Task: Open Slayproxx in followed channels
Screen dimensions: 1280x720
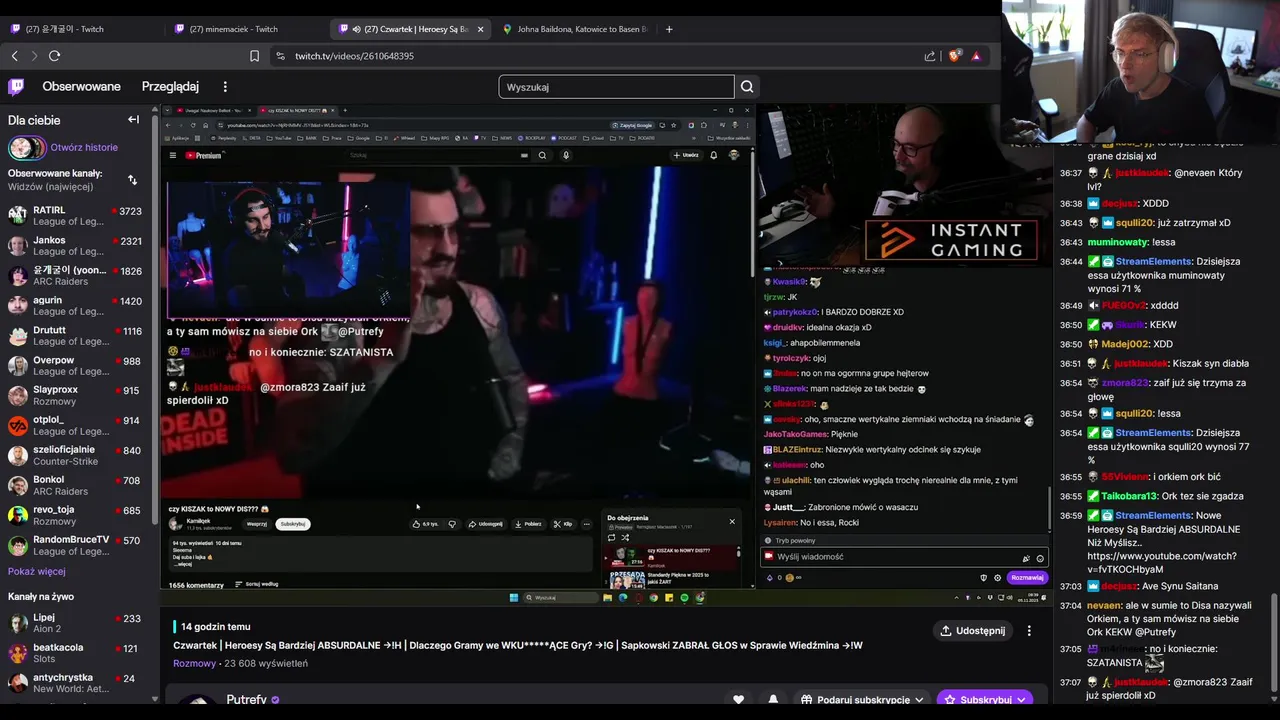Action: (x=75, y=395)
